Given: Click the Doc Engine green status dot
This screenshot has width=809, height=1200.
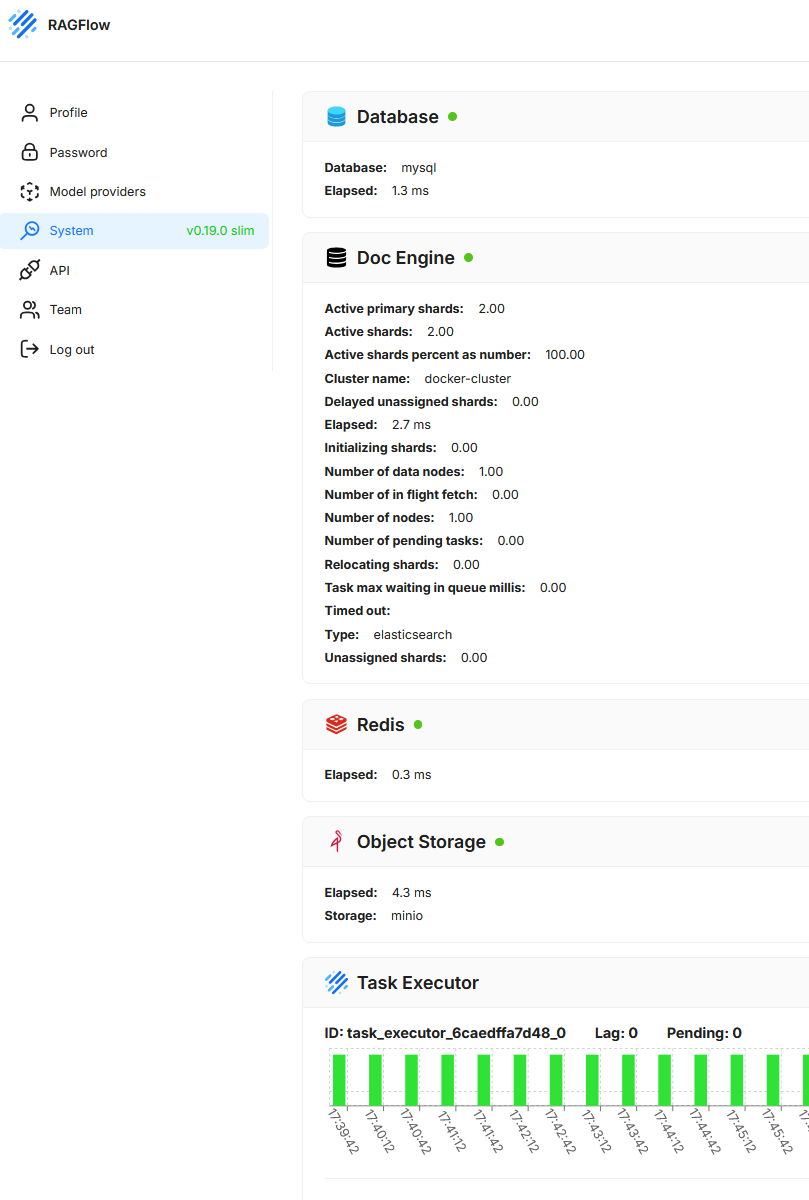Looking at the screenshot, I should [469, 258].
